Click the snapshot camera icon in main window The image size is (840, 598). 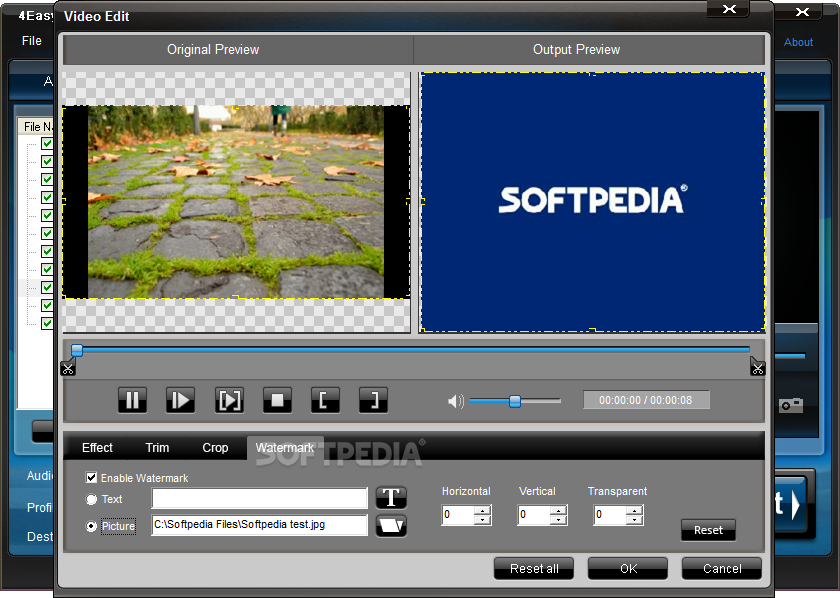pos(791,405)
